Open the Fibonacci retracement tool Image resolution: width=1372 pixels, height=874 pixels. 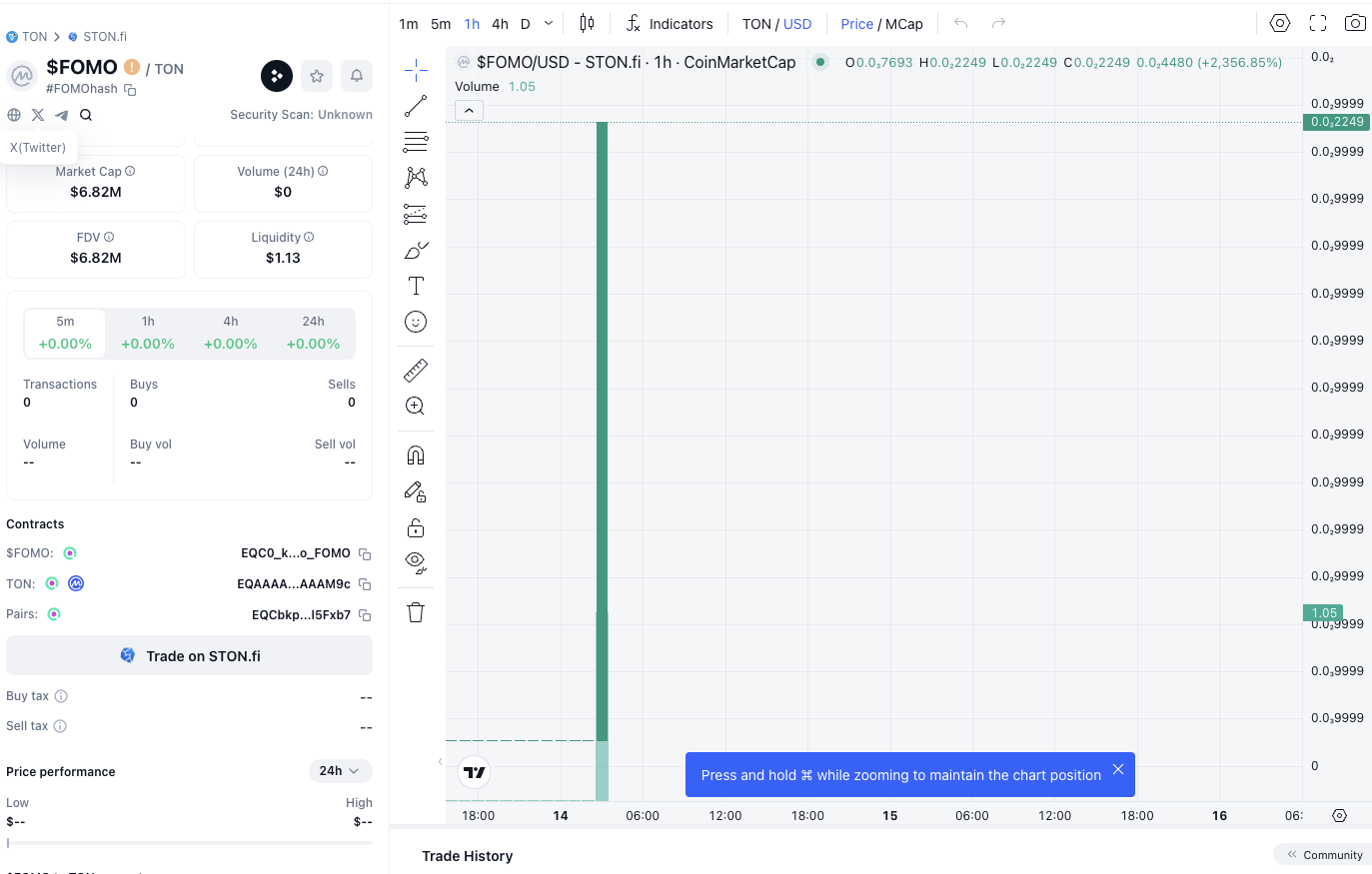click(416, 141)
